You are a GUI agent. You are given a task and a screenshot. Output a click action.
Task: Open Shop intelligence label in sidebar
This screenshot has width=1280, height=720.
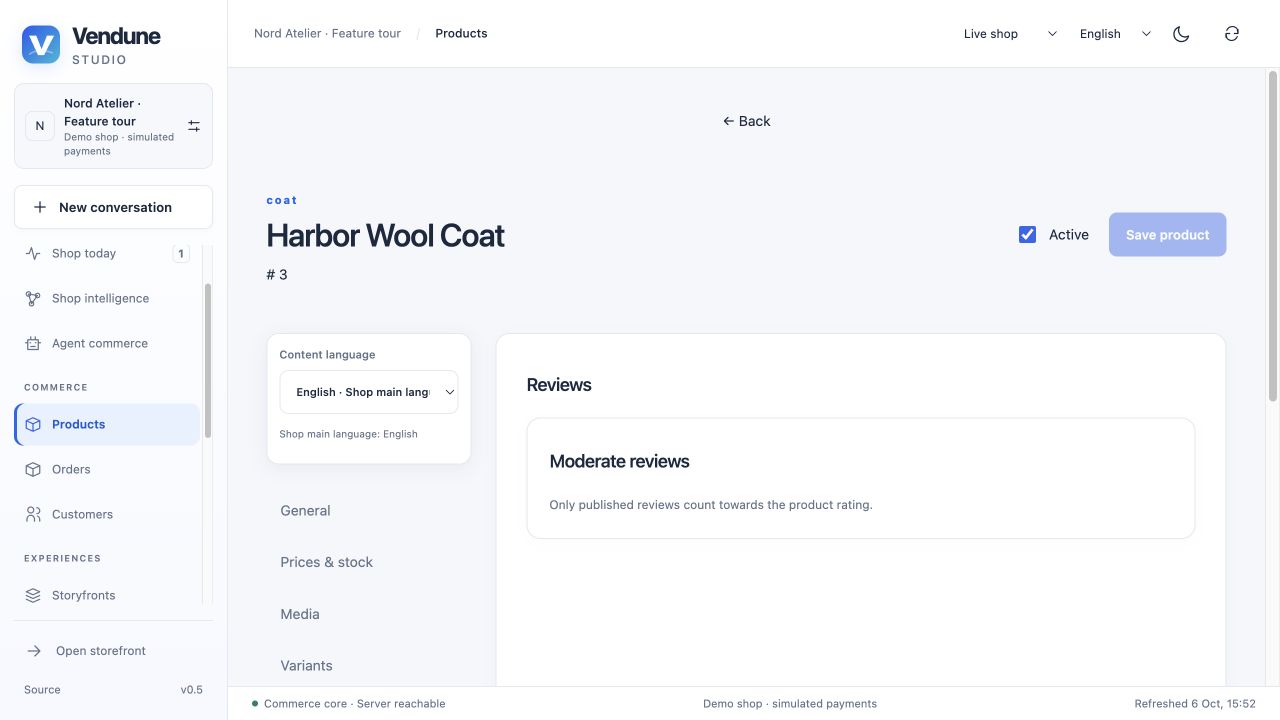tap(100, 298)
